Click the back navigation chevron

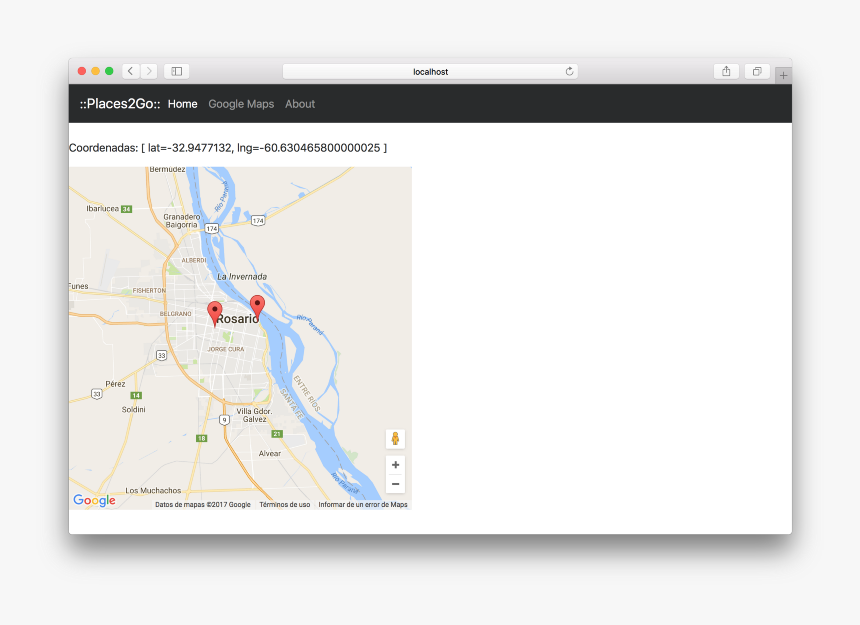point(131,71)
